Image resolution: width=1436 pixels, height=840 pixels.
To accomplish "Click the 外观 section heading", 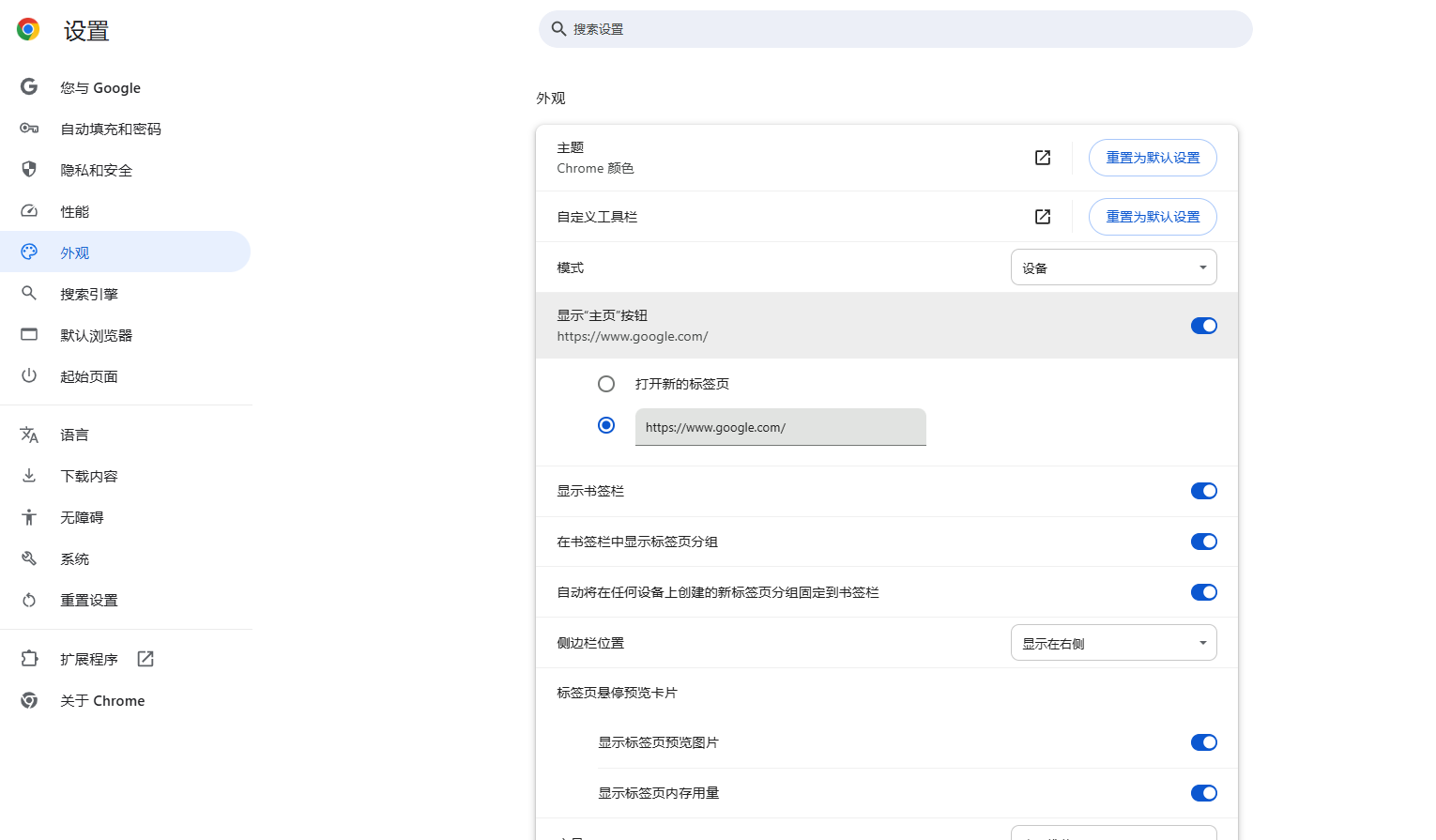I will tap(551, 99).
